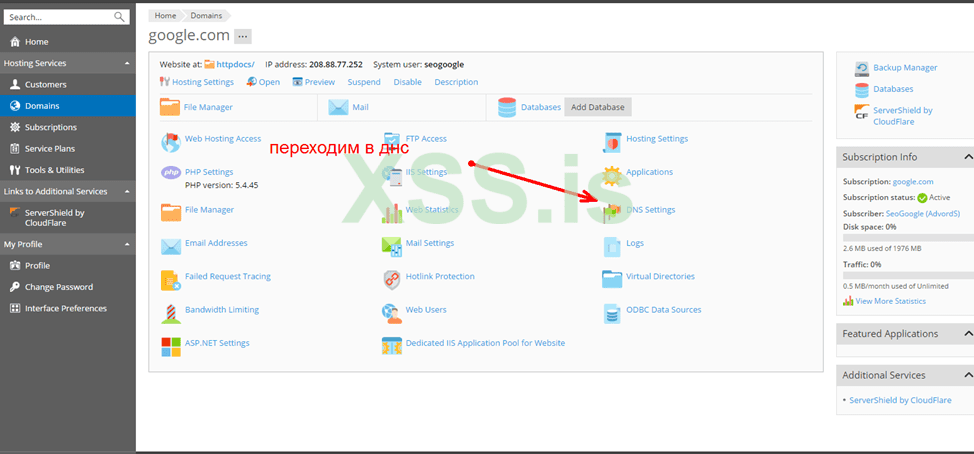The height and width of the screenshot is (454, 974).
Task: Open Interface Preferences in the sidebar
Action: (x=68, y=308)
